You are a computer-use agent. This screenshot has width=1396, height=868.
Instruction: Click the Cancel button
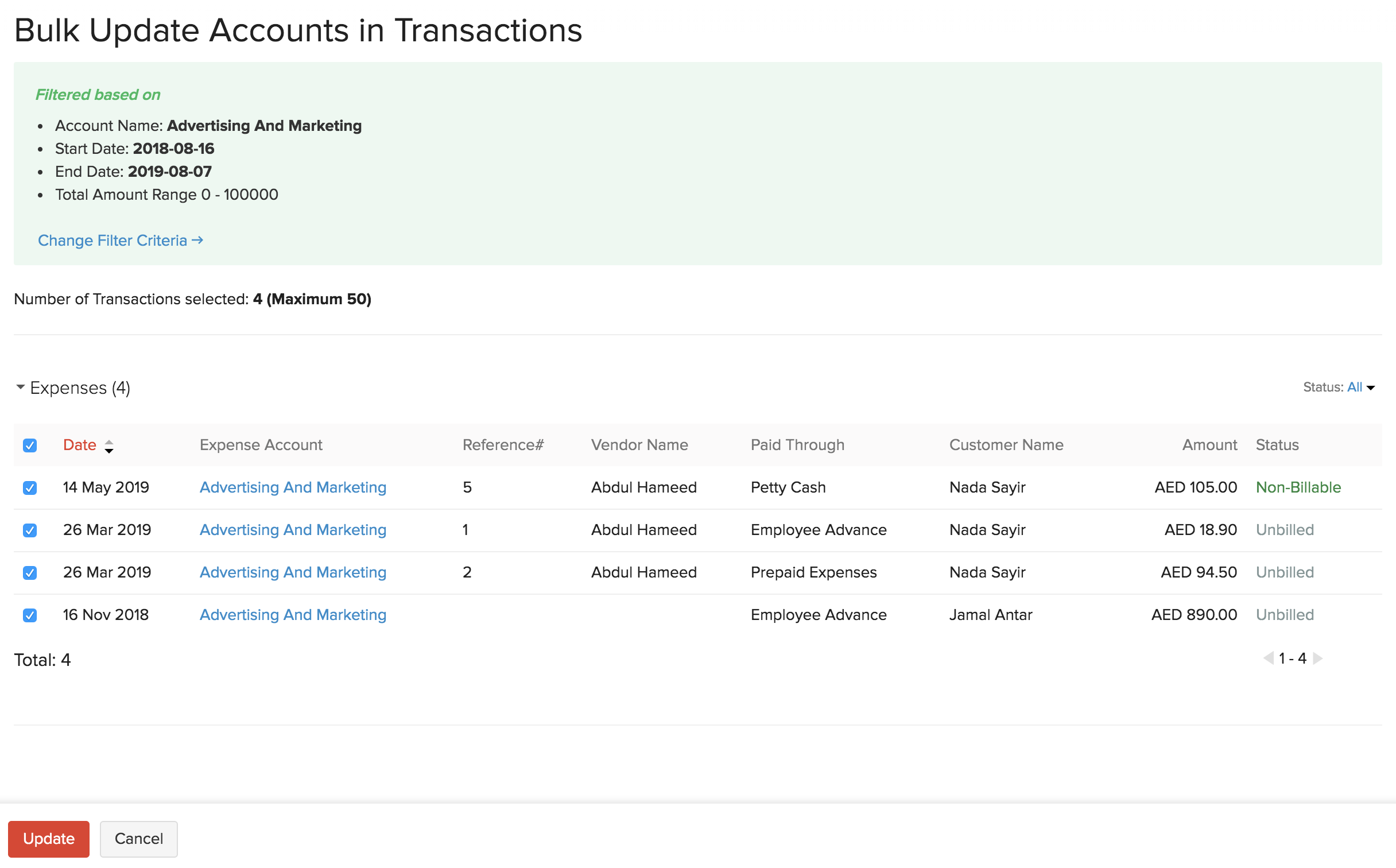138,839
